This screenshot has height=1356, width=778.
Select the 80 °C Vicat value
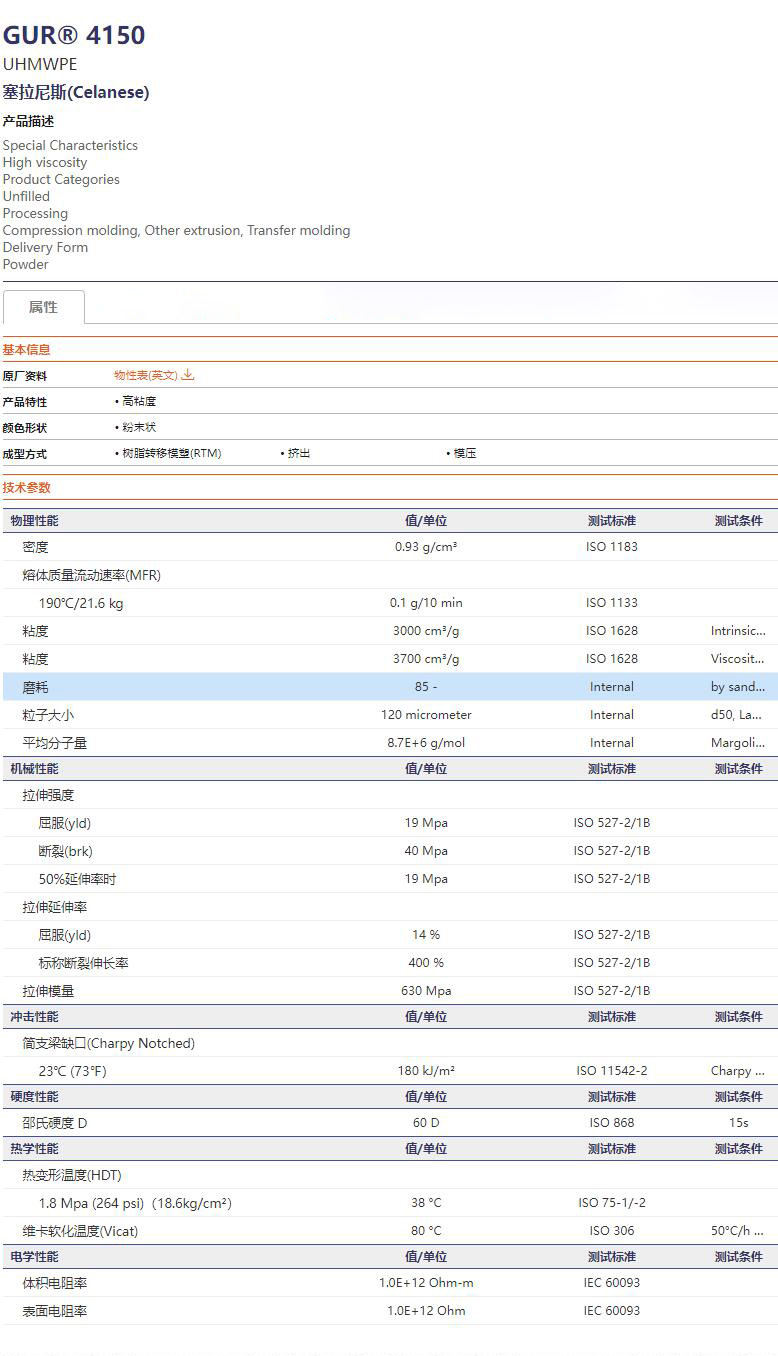coord(426,1231)
